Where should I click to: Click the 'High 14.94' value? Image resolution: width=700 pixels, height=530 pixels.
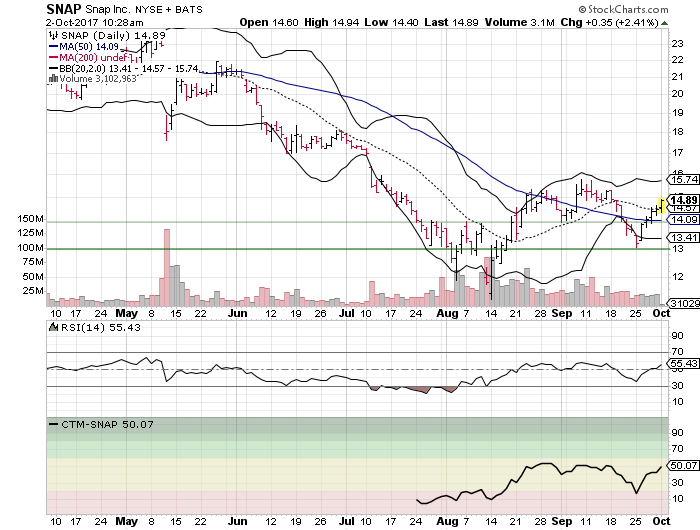pyautogui.click(x=331, y=22)
